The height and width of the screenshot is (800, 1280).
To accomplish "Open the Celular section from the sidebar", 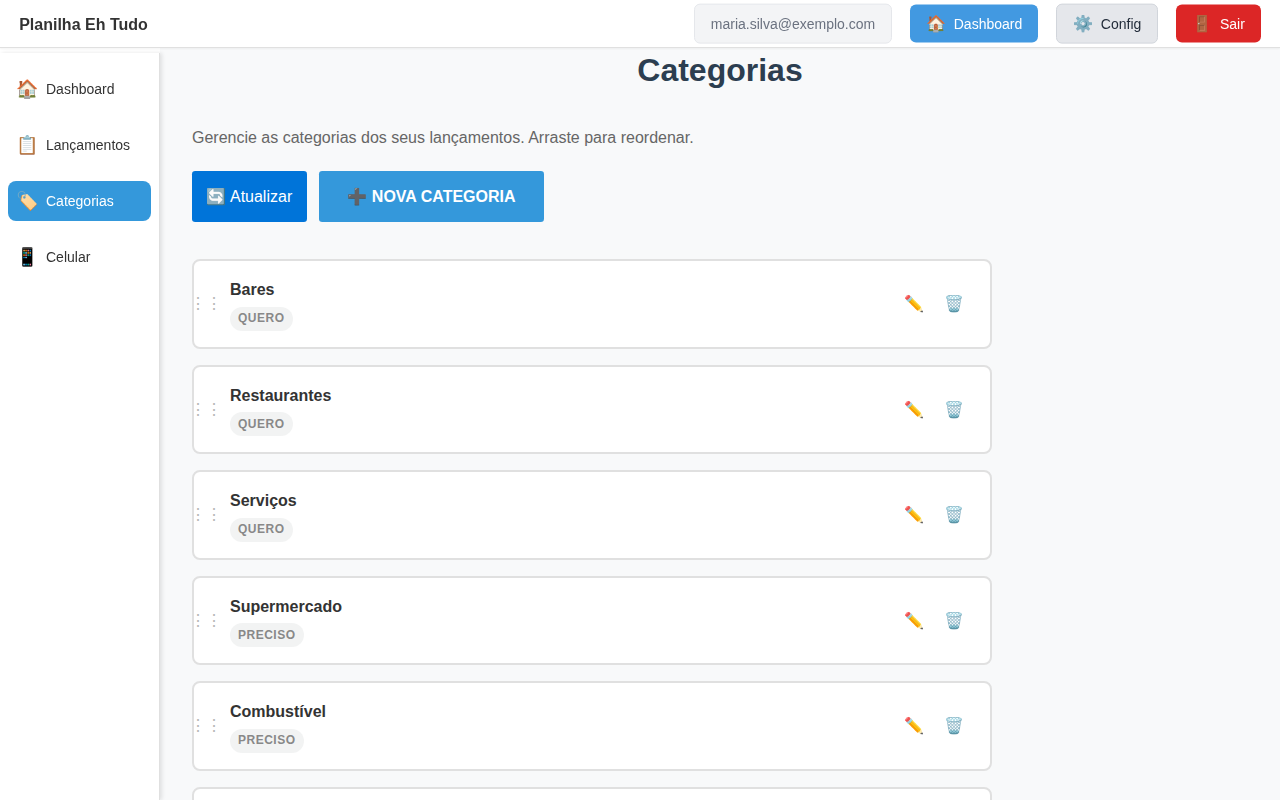I will pyautogui.click(x=67, y=257).
